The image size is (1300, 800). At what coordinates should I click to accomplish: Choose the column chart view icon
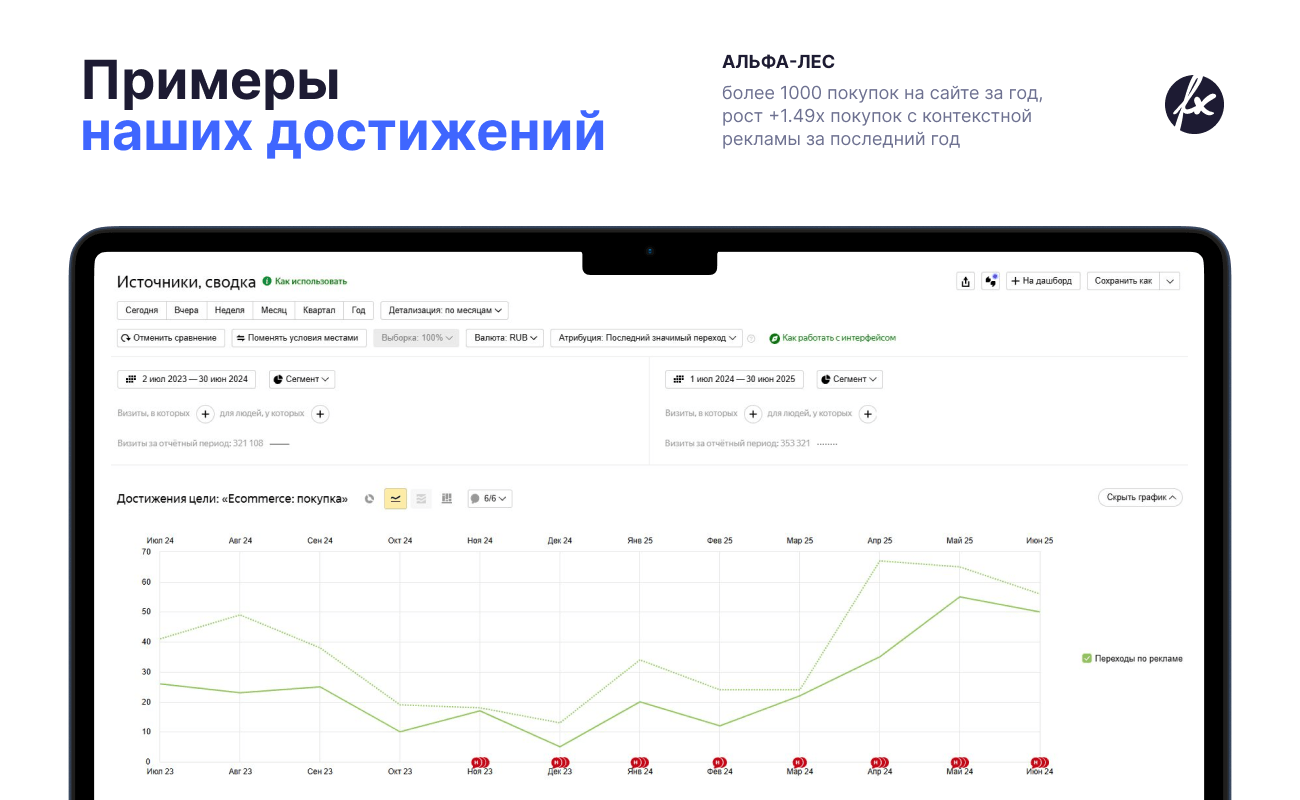pos(446,498)
